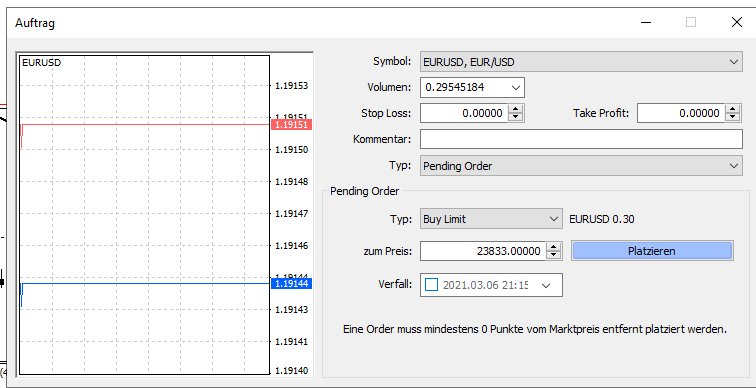Screen dimensions: 756x388
Task: Click the EURUSD 0.30 label
Action: 602,219
